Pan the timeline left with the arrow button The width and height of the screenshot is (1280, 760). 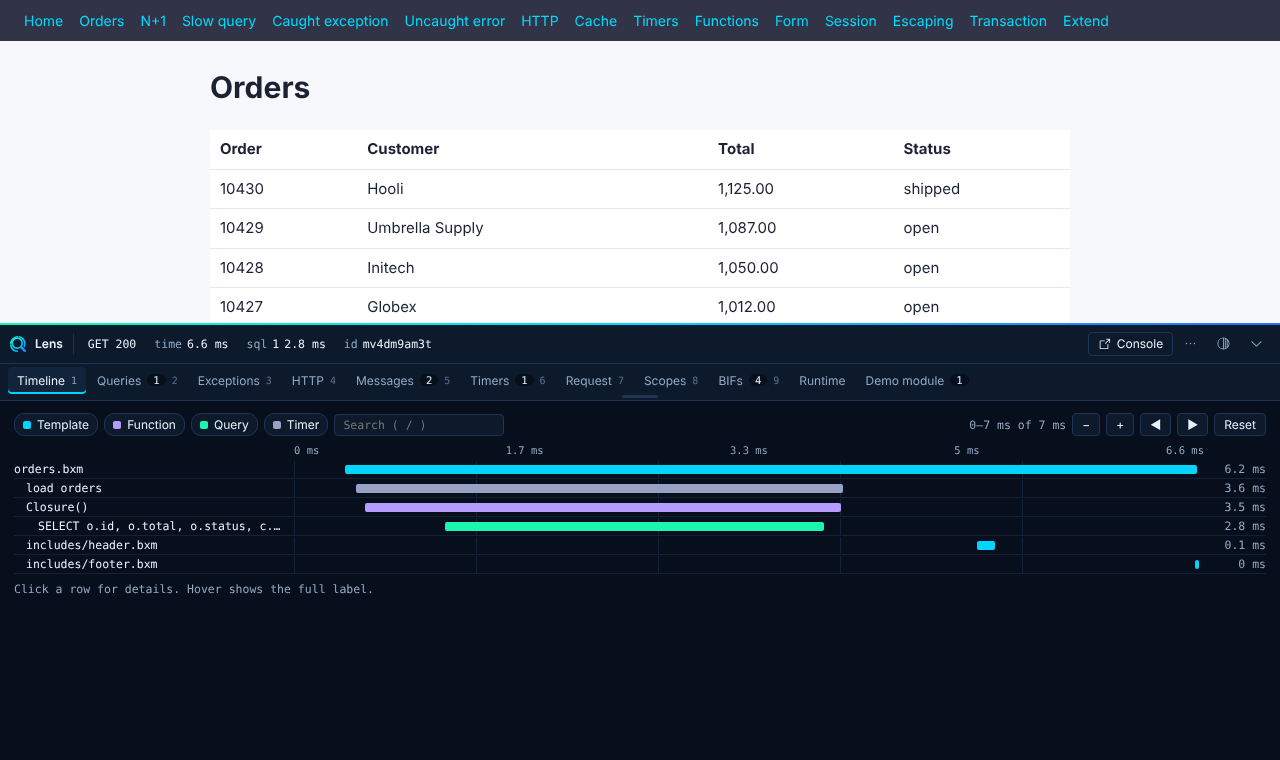click(x=1155, y=425)
